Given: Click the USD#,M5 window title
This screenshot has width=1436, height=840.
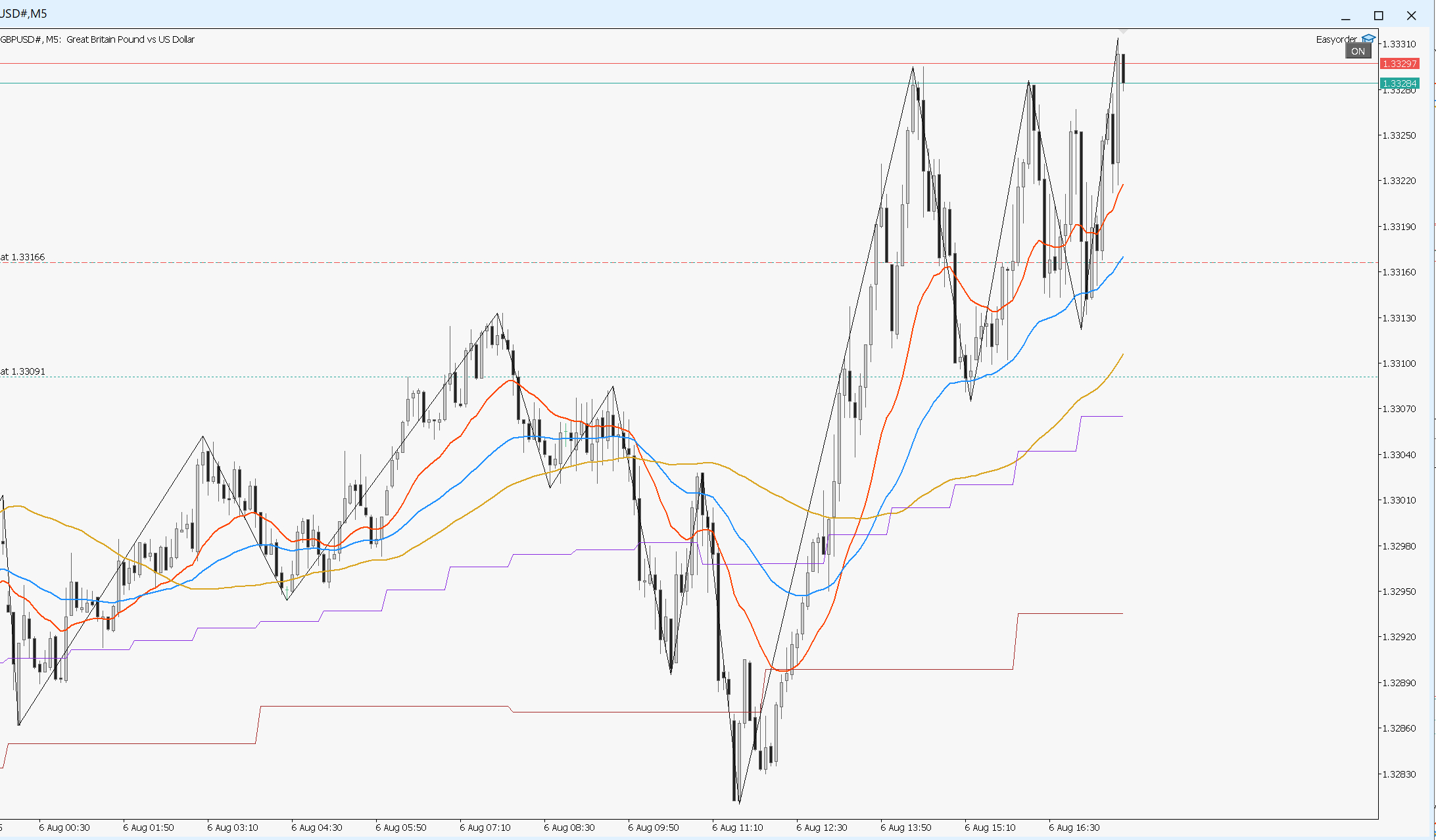Looking at the screenshot, I should click(x=24, y=14).
